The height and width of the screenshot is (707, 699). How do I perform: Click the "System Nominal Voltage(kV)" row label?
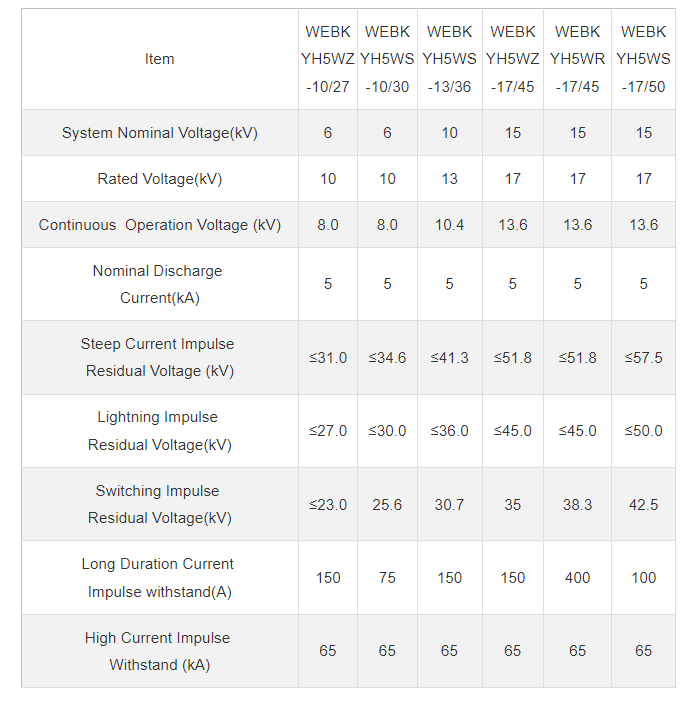[160, 133]
